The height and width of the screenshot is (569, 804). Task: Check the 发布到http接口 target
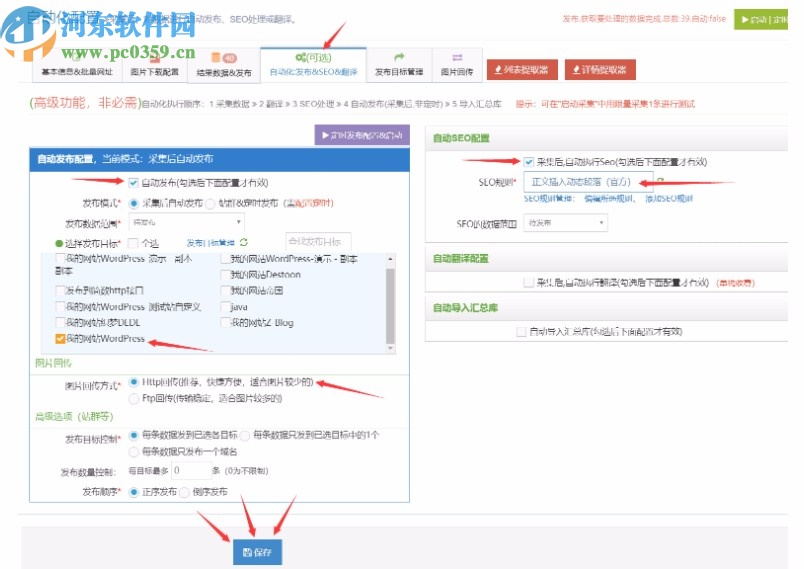(59, 291)
